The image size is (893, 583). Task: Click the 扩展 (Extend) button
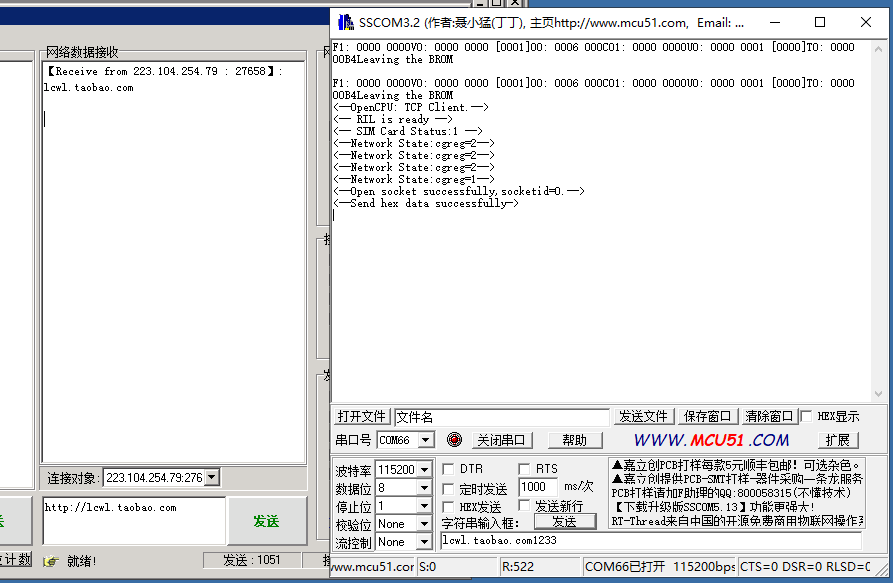[x=839, y=440]
